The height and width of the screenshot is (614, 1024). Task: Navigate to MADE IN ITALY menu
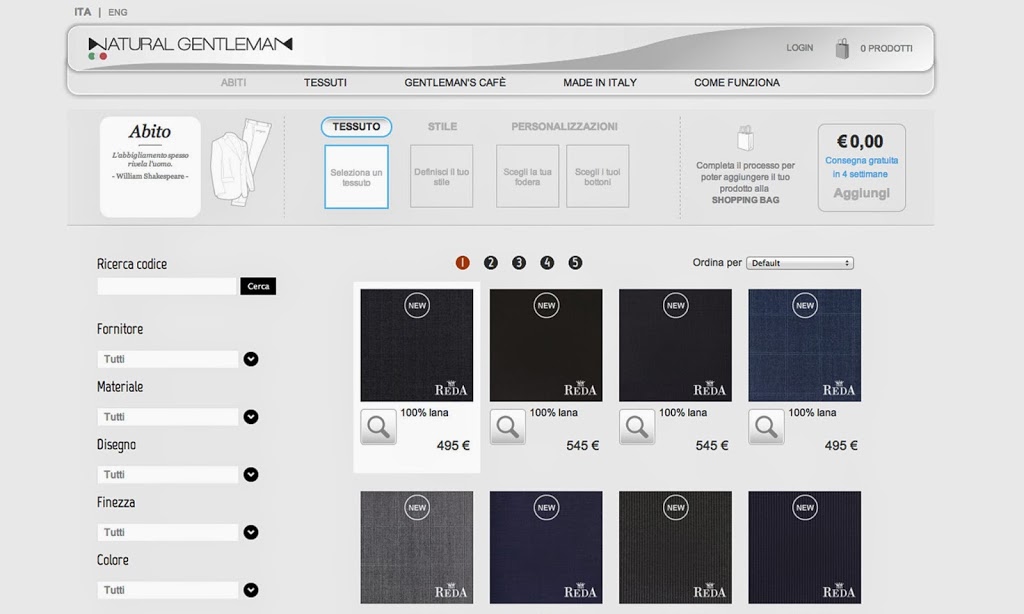tap(599, 82)
